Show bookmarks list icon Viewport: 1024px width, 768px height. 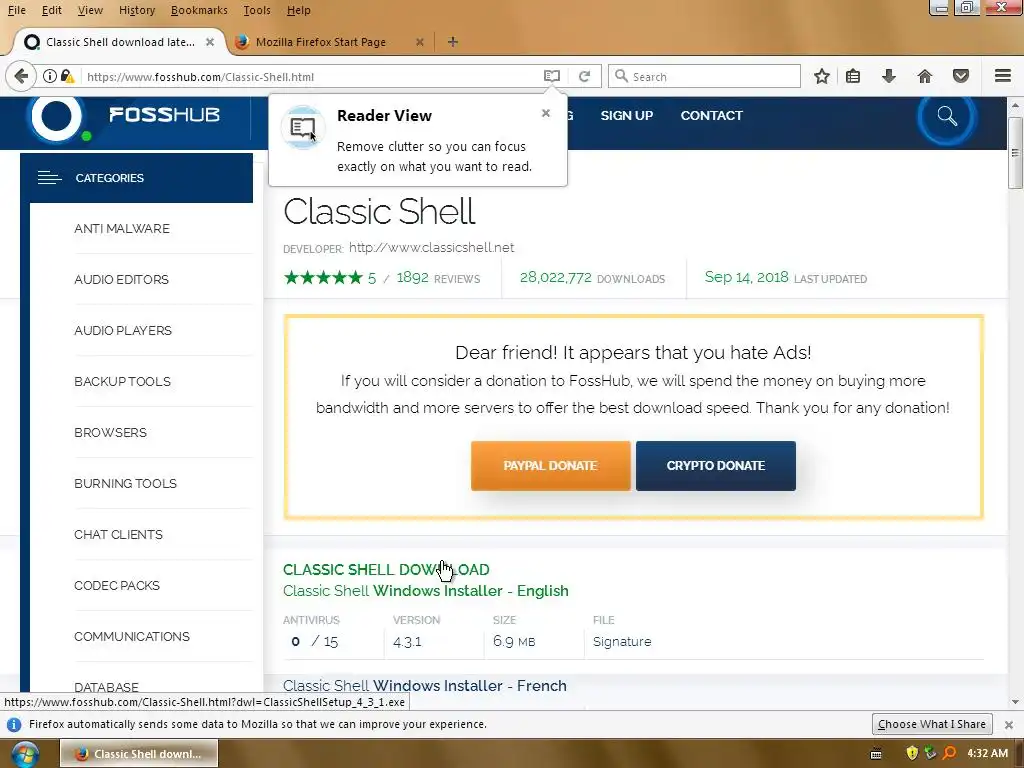853,76
